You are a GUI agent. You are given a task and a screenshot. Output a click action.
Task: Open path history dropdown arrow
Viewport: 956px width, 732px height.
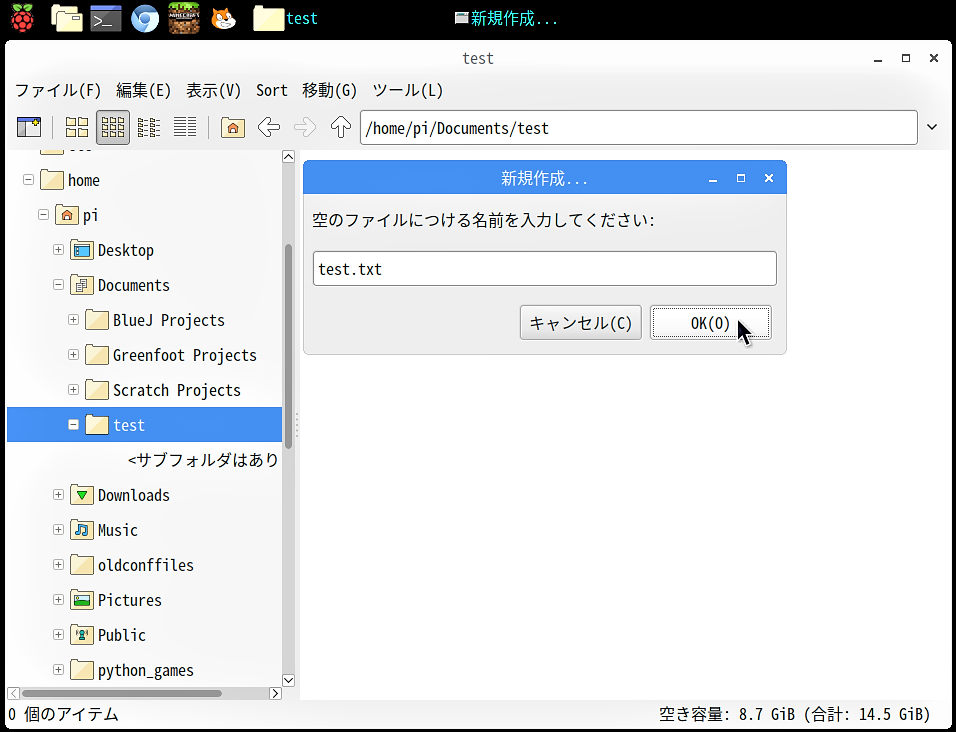point(932,127)
